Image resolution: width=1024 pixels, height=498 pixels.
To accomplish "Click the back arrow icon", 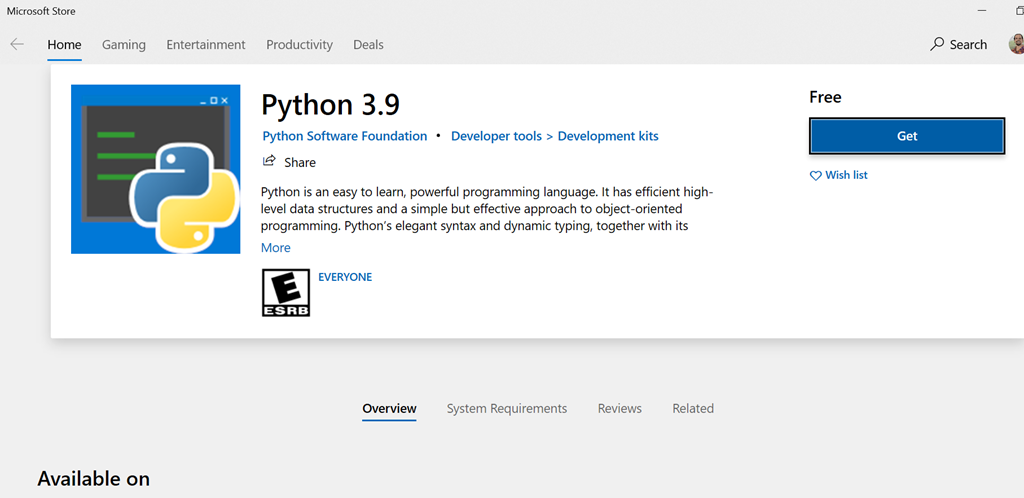I will click(x=17, y=44).
